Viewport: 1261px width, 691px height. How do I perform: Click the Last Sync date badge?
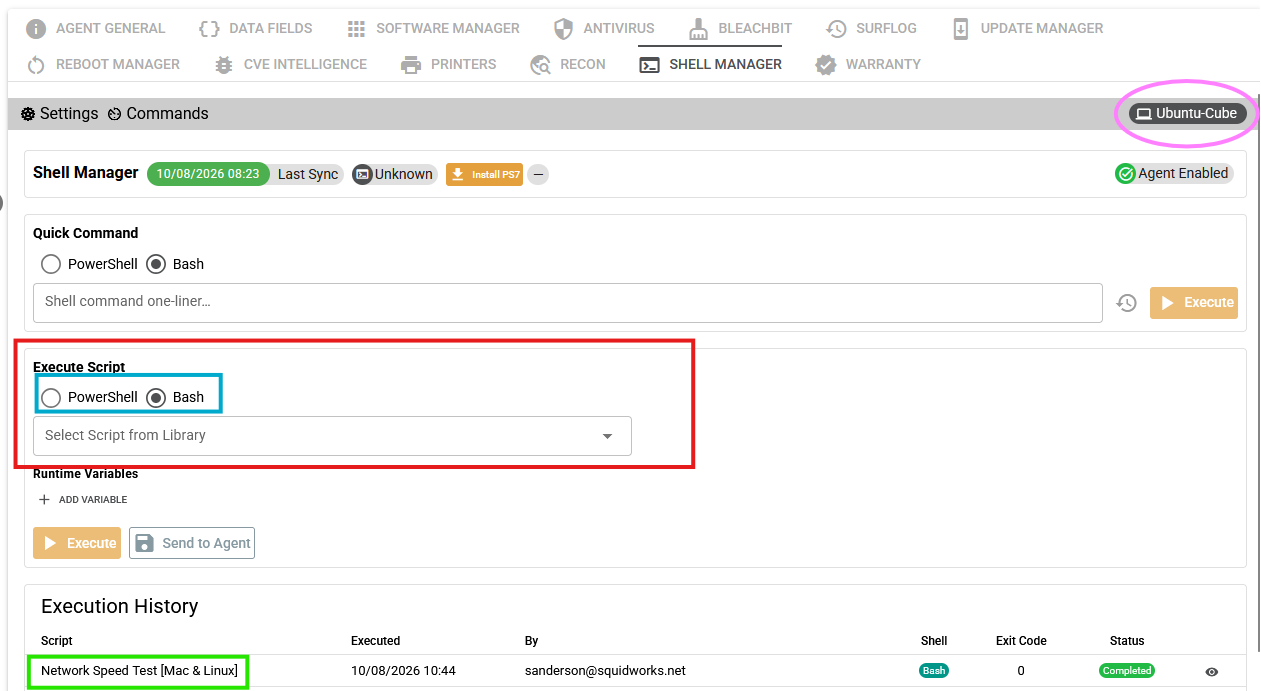click(x=208, y=174)
